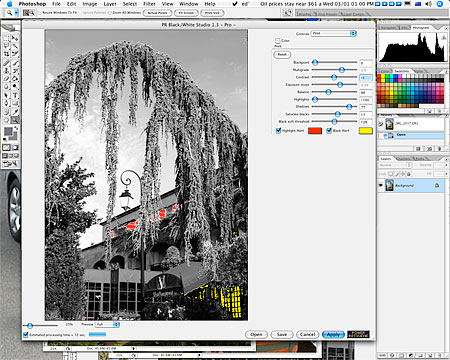The image size is (450, 360).
Task: Pick the Crop tool in toolbox
Action: click(x=6, y=53)
